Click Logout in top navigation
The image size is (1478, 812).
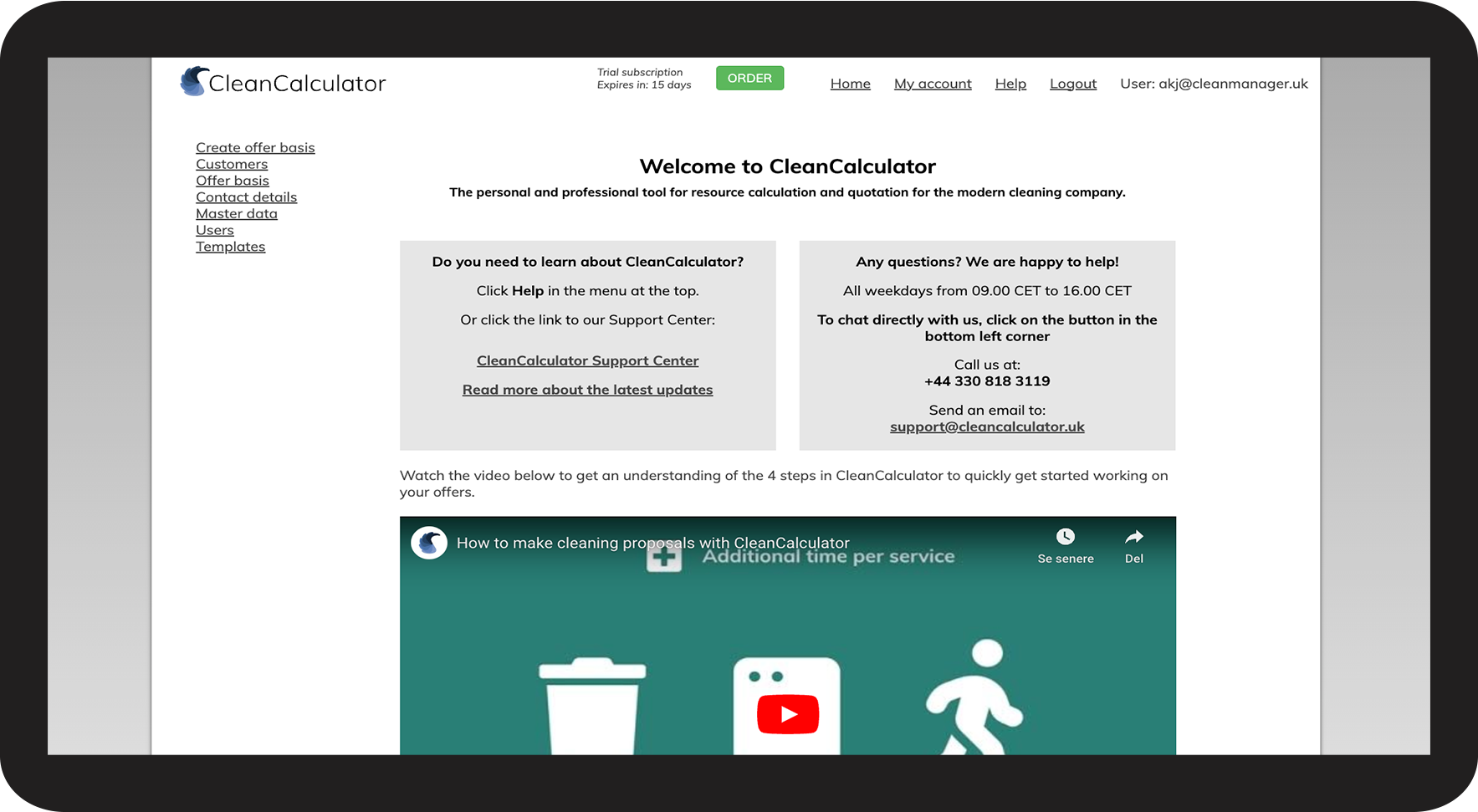1073,84
